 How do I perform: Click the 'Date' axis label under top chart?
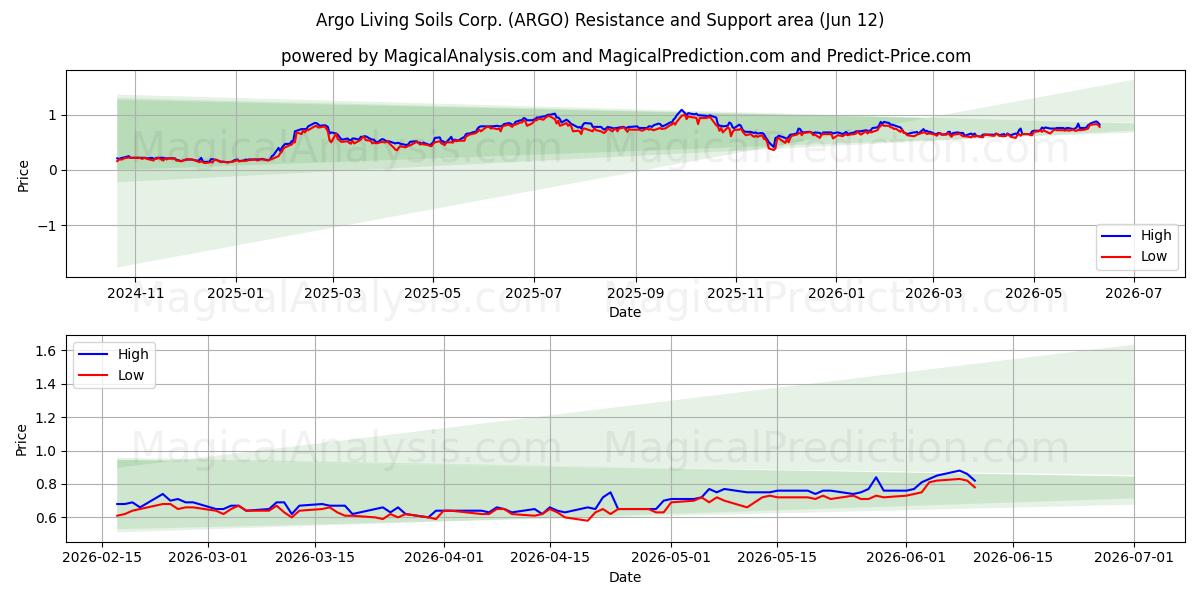(625, 312)
